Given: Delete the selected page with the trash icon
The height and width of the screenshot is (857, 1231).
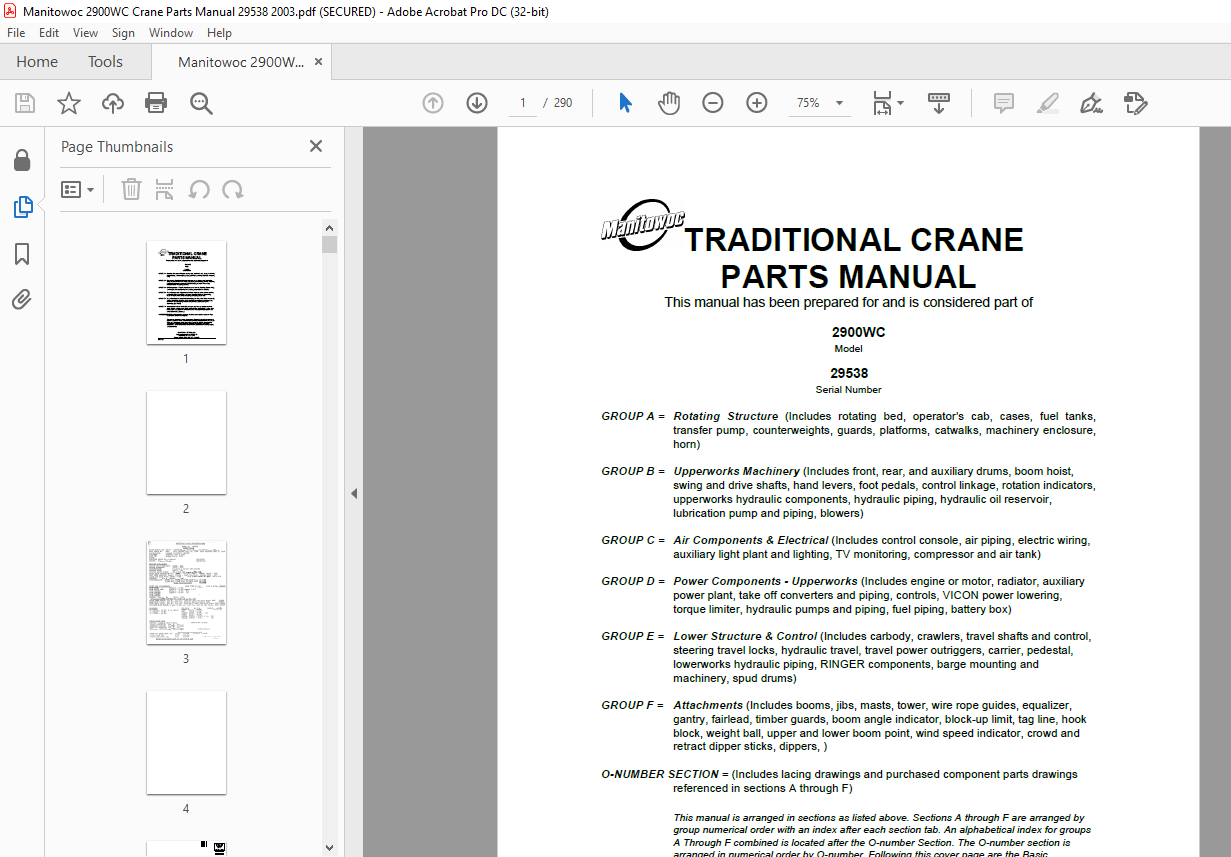Looking at the screenshot, I should click(x=131, y=189).
